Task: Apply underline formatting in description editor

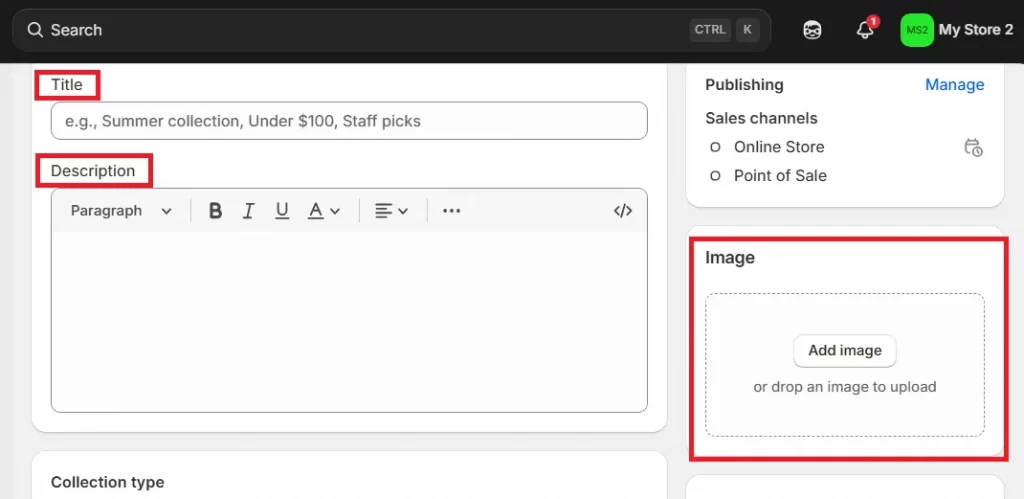Action: click(x=282, y=211)
